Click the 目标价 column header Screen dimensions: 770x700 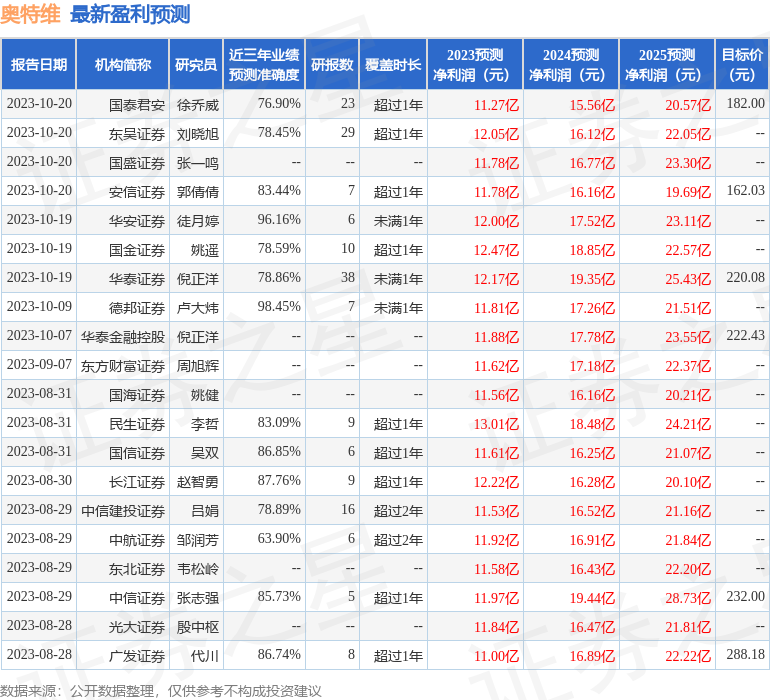[x=742, y=65]
